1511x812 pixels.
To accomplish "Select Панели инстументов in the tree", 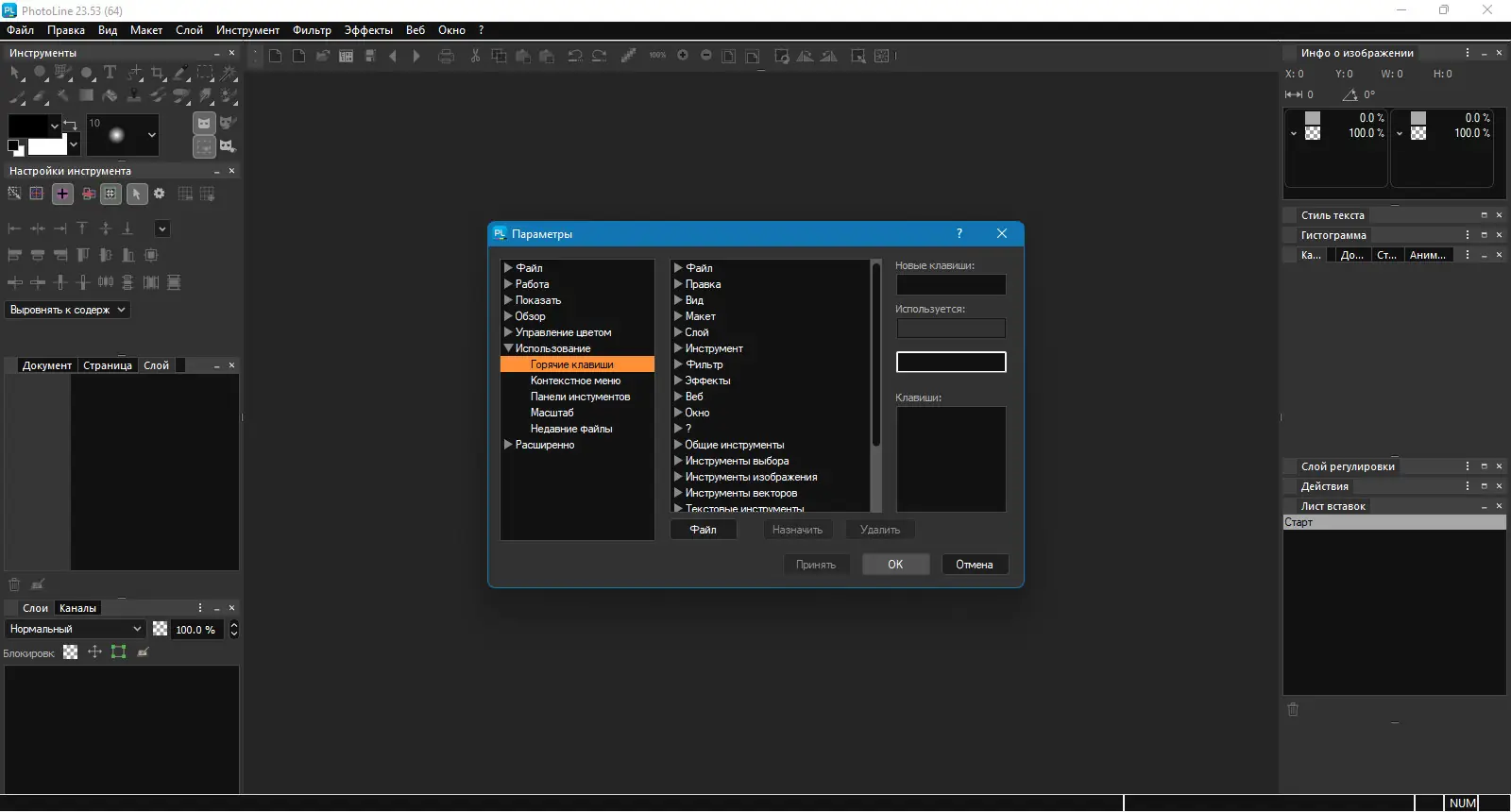I will pos(580,397).
